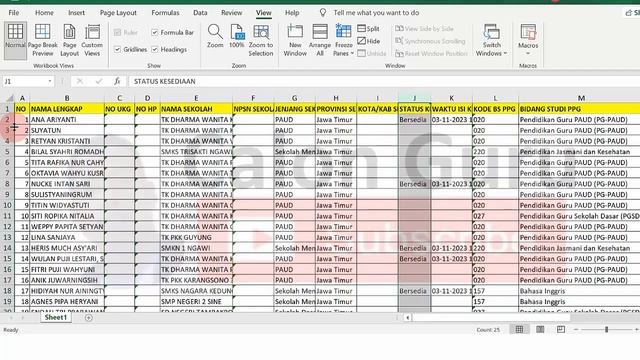Click Select All corner triangle
Image resolution: width=640 pixels, height=360 pixels.
click(9, 98)
